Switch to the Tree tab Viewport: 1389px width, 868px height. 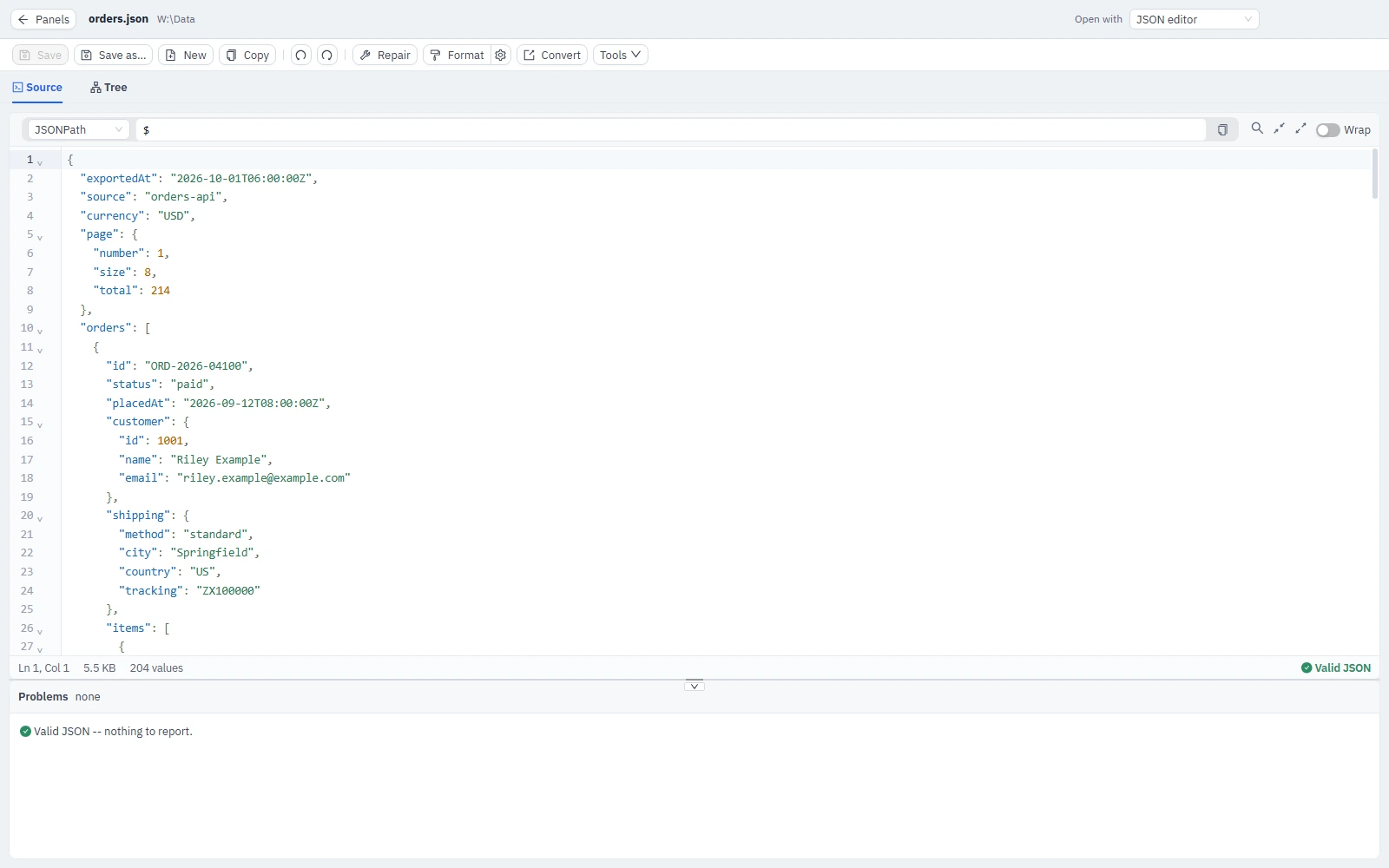pyautogui.click(x=109, y=88)
